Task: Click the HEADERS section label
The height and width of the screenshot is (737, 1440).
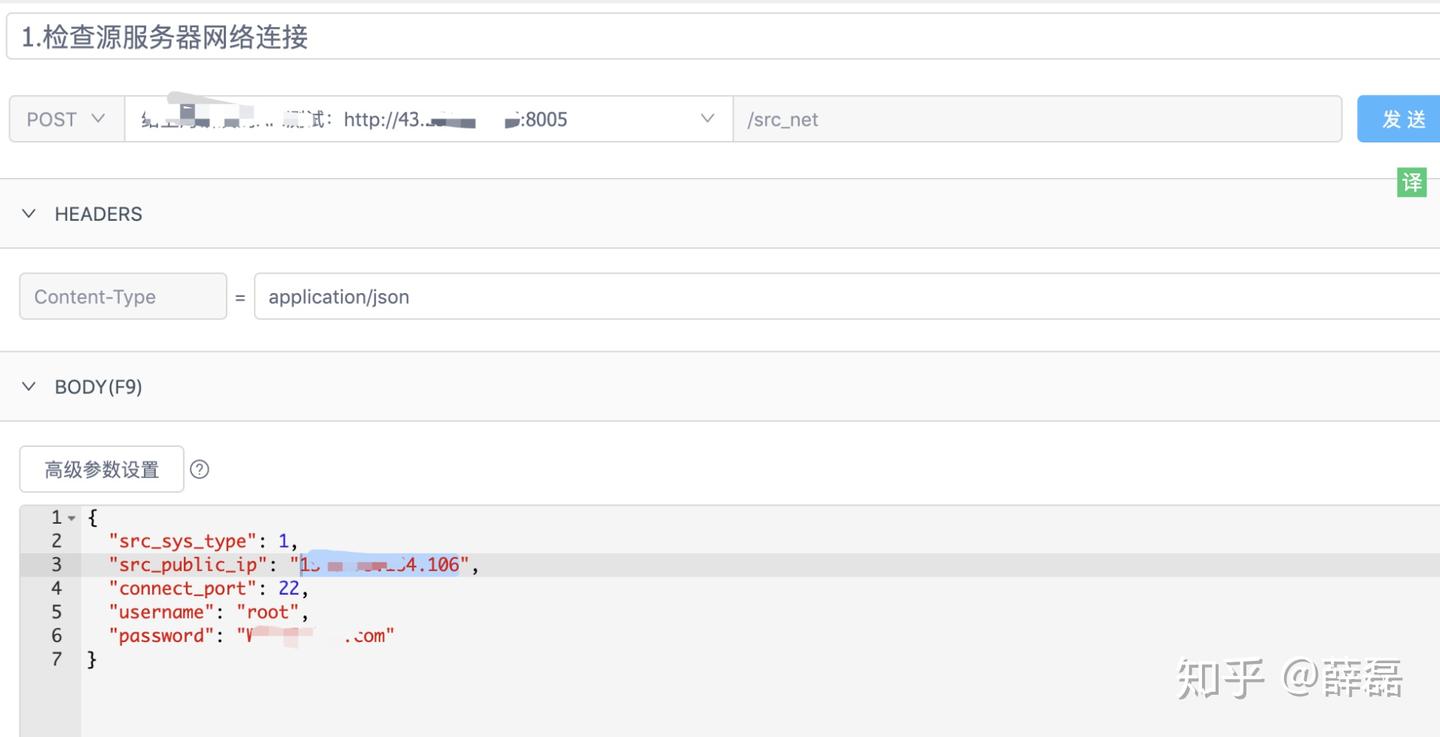Action: tap(98, 214)
